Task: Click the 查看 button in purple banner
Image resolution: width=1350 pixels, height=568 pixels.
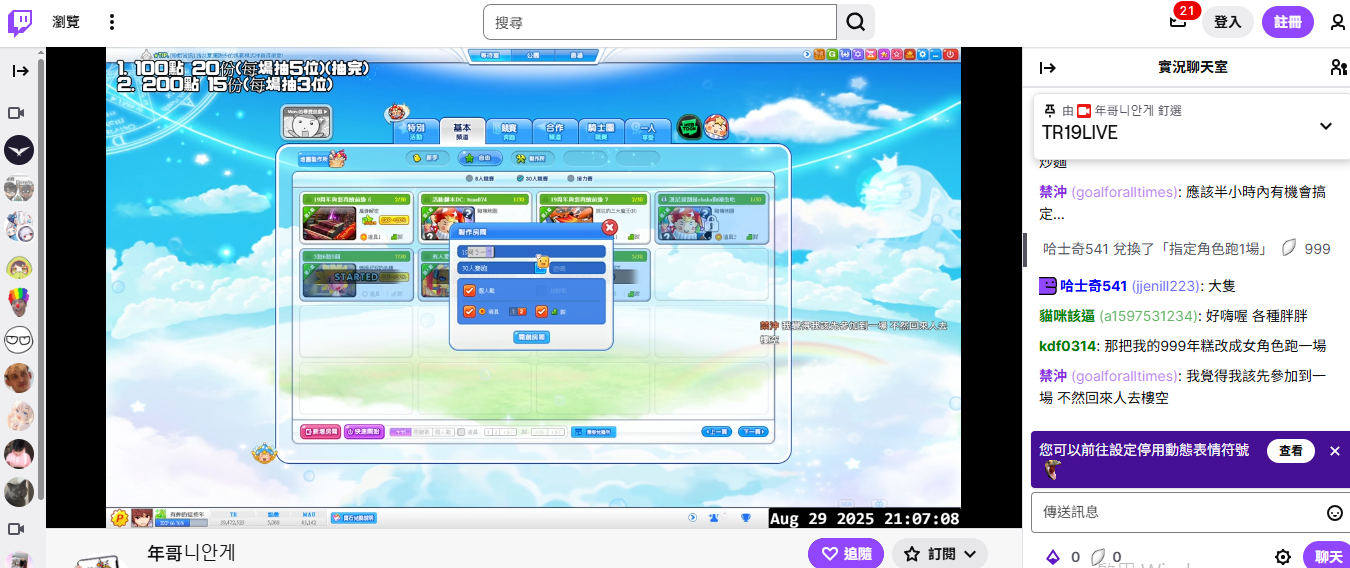Action: tap(1290, 451)
